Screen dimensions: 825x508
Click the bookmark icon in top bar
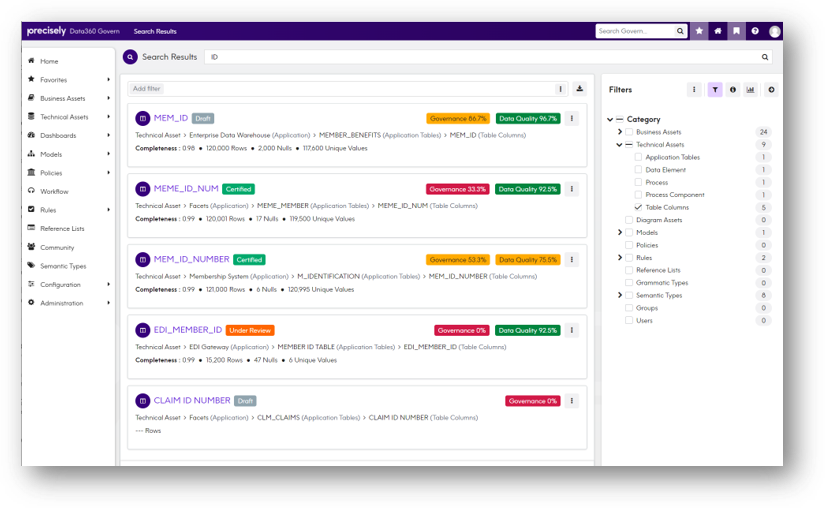point(736,31)
